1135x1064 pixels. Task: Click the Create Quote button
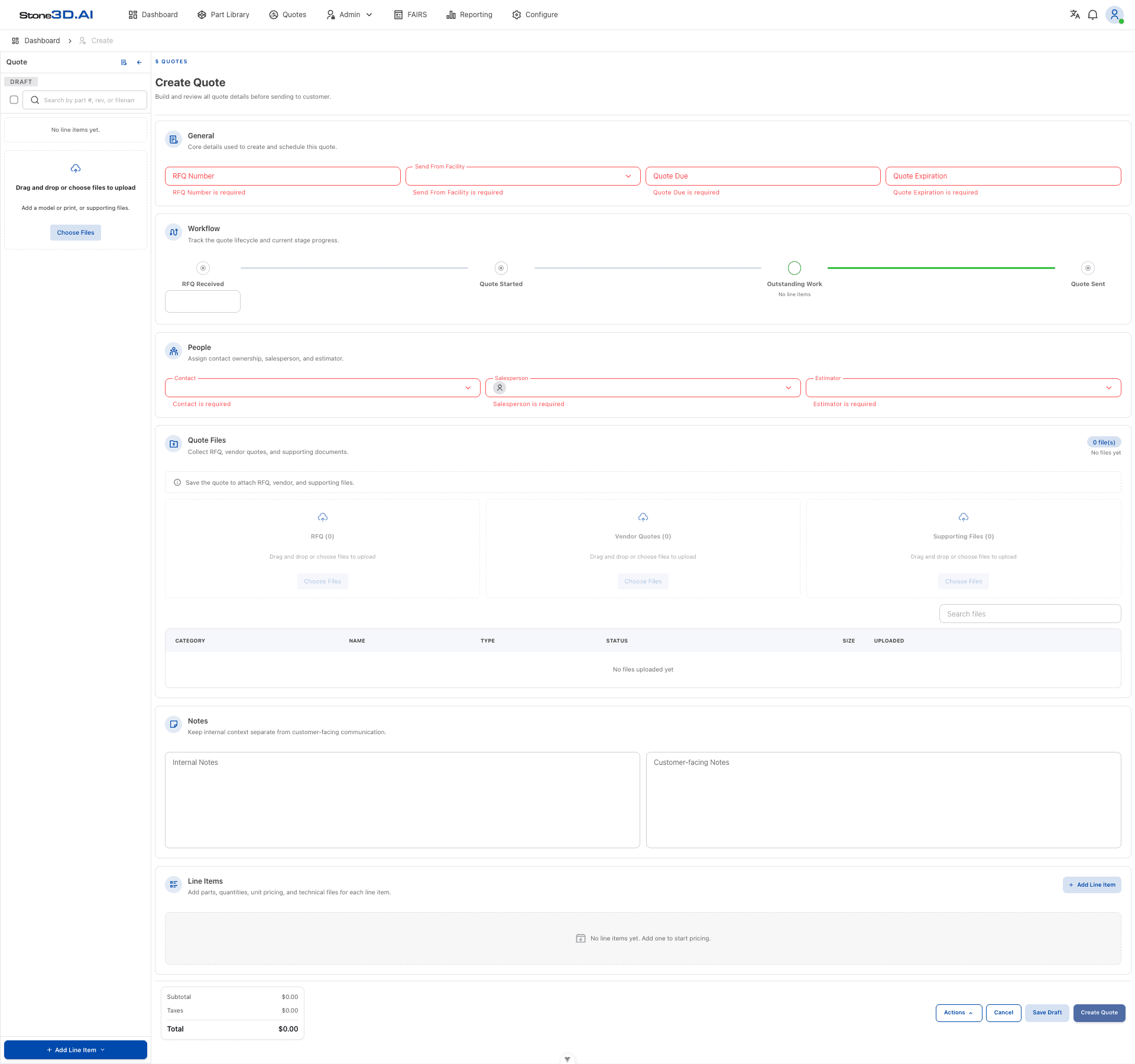[1100, 1013]
